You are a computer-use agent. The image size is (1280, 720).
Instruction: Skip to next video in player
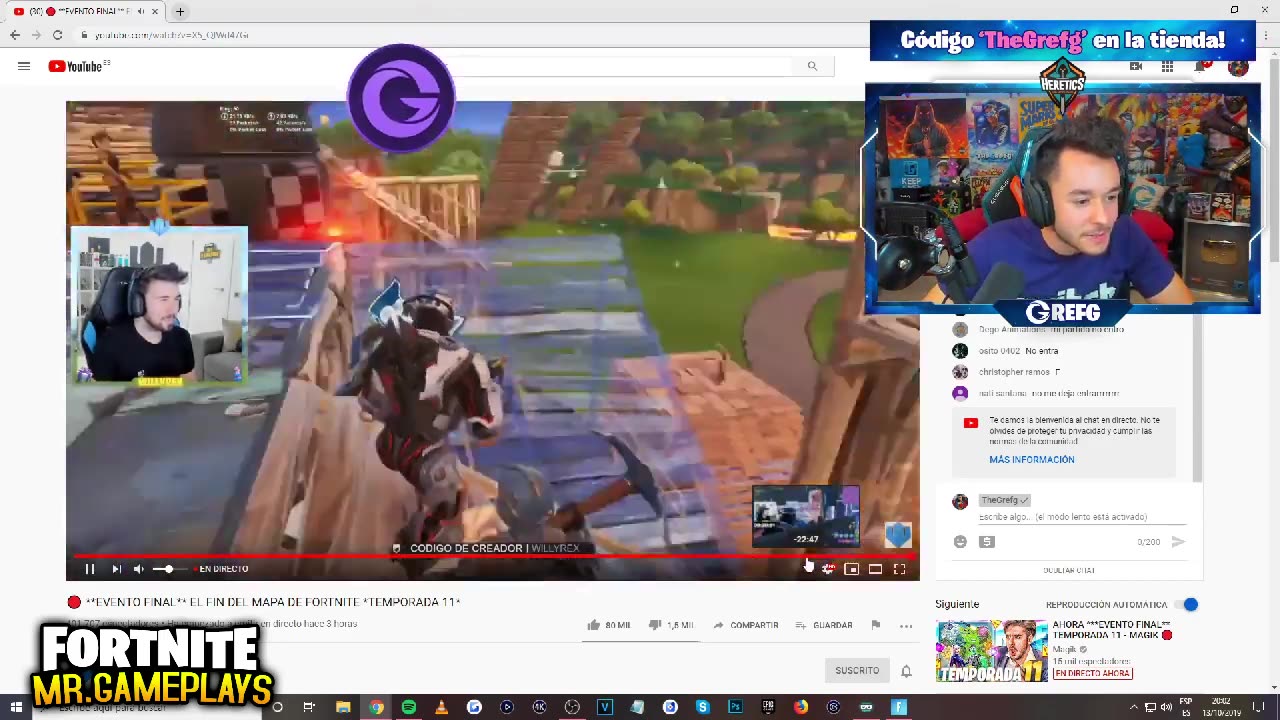pos(116,569)
